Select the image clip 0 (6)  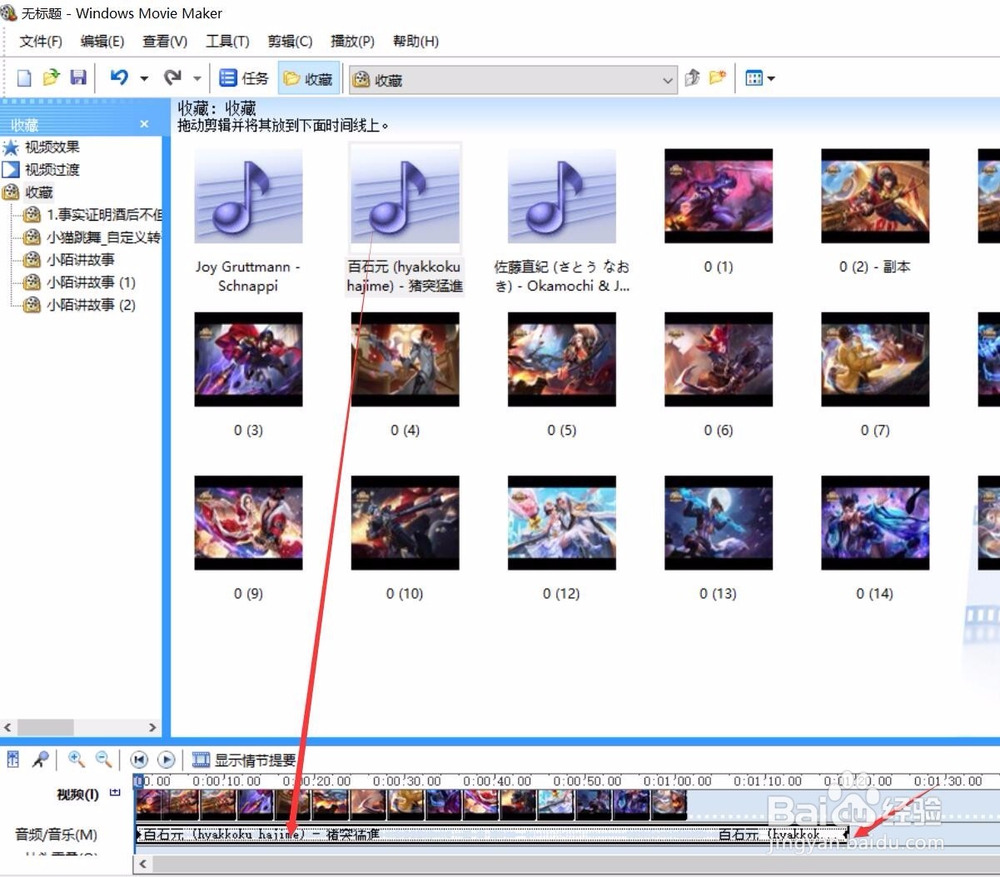(719, 360)
